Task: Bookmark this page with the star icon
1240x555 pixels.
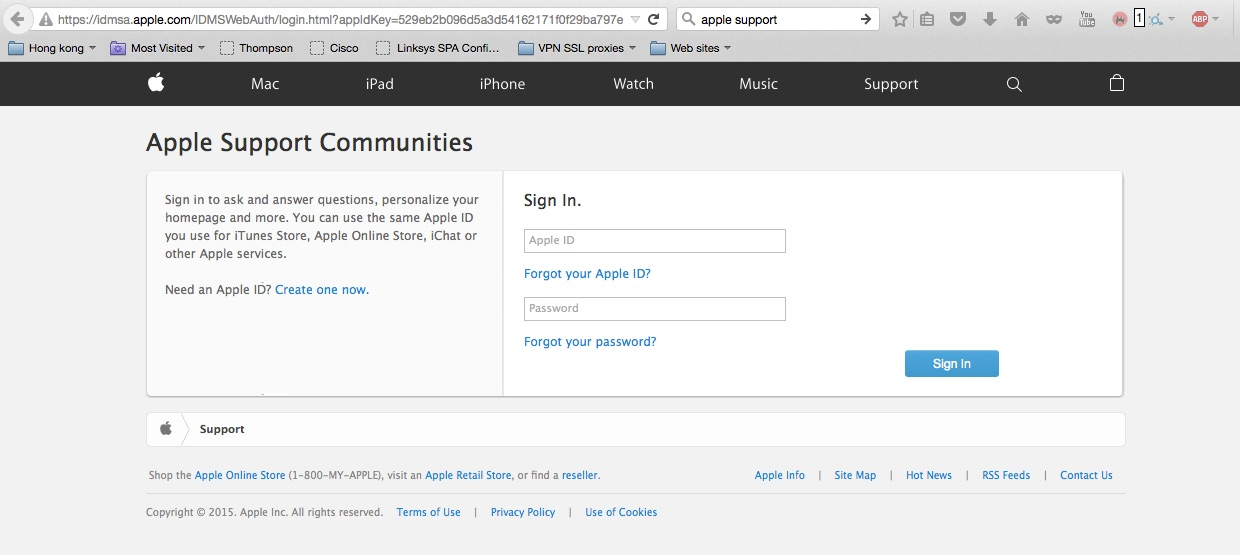Action: (900, 19)
